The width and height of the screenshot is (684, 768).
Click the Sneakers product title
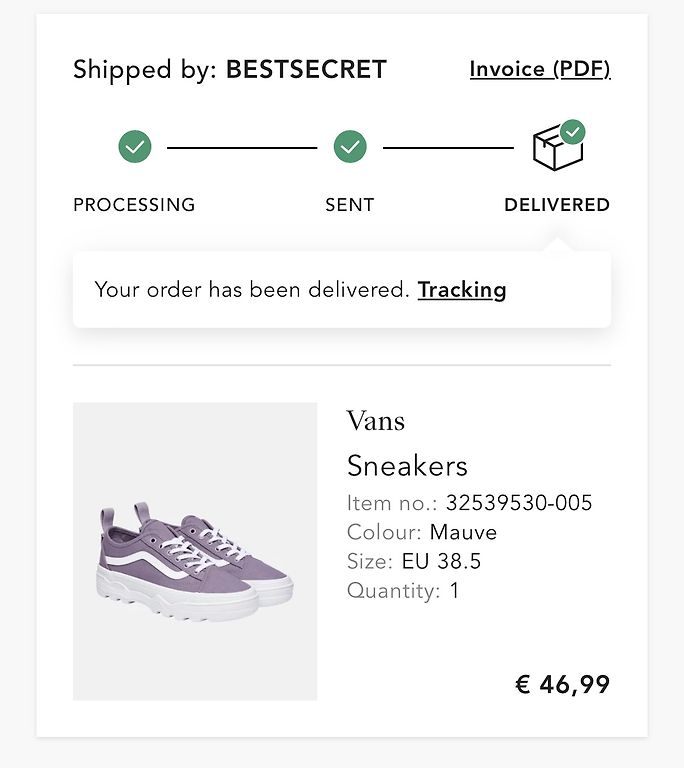[x=407, y=465]
